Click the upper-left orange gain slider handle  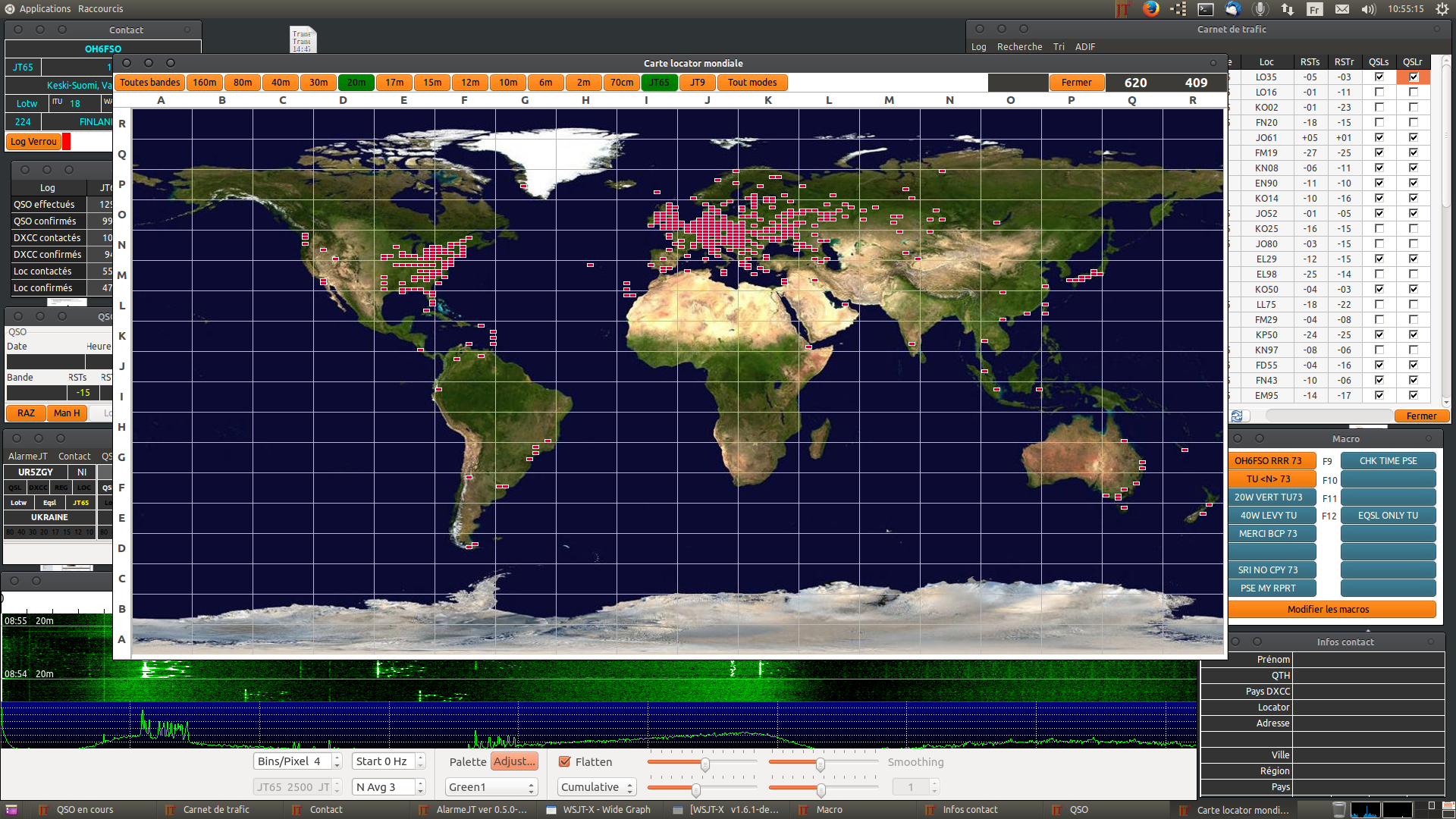704,764
